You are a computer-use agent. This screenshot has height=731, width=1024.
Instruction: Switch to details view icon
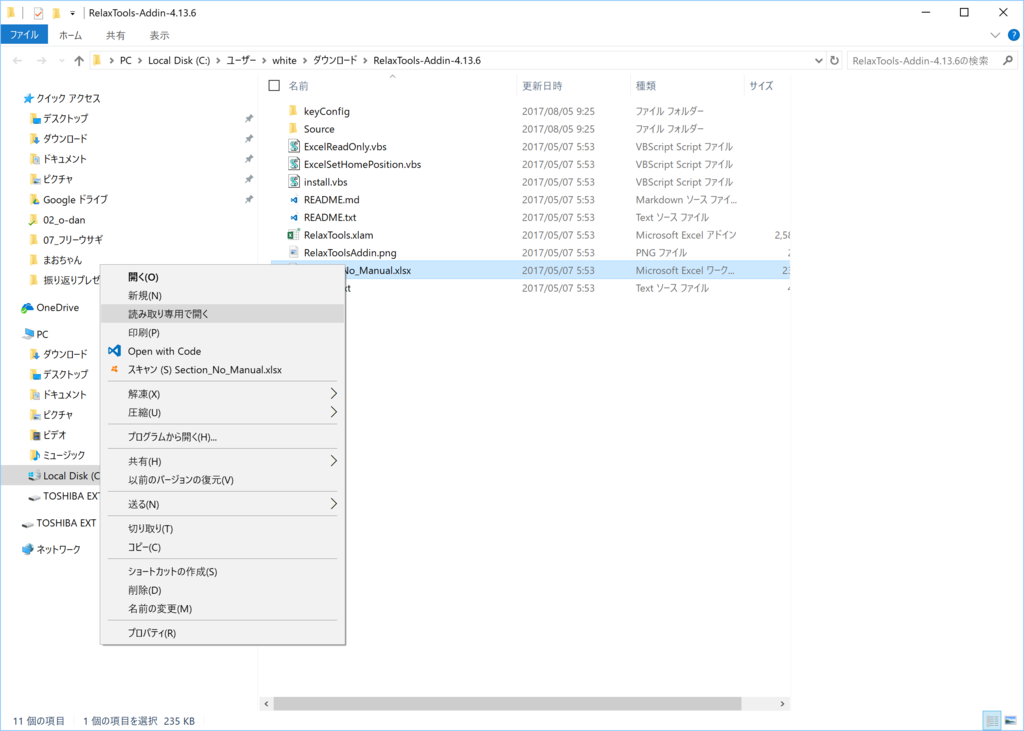coord(992,721)
